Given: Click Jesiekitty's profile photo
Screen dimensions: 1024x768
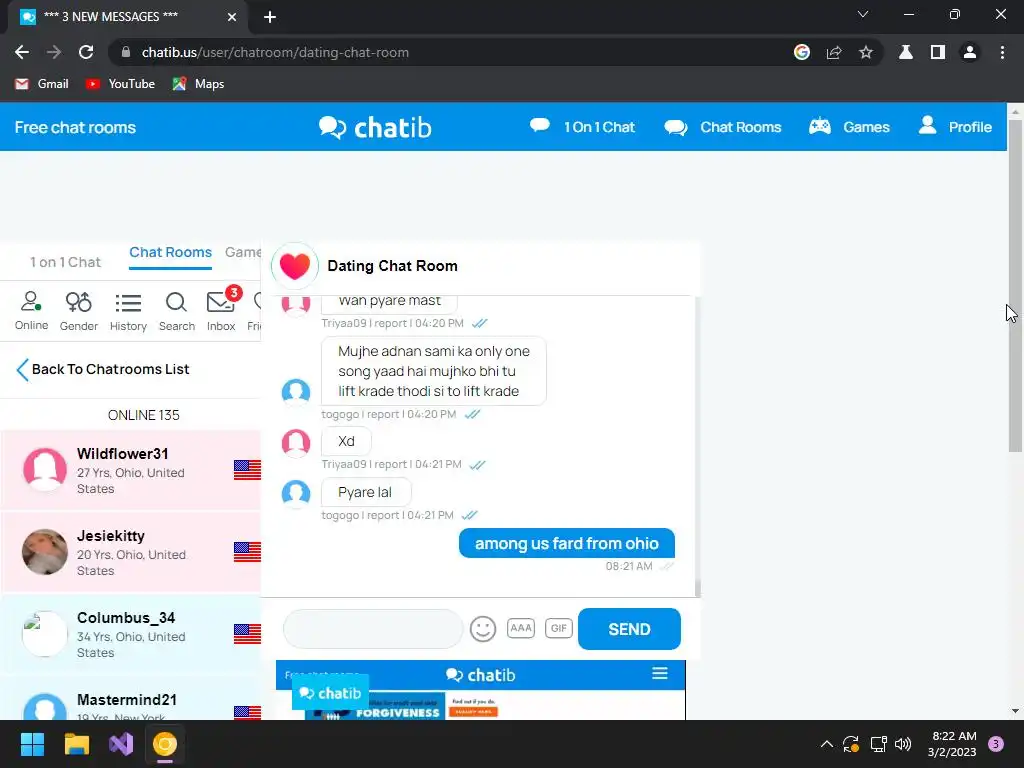Looking at the screenshot, I should [44, 551].
